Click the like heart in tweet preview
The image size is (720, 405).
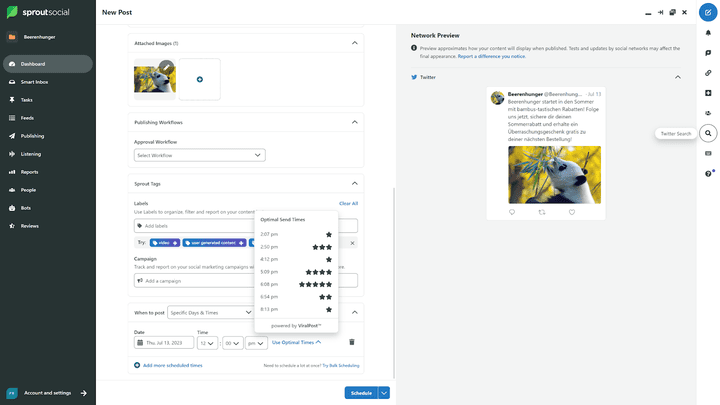(x=572, y=212)
